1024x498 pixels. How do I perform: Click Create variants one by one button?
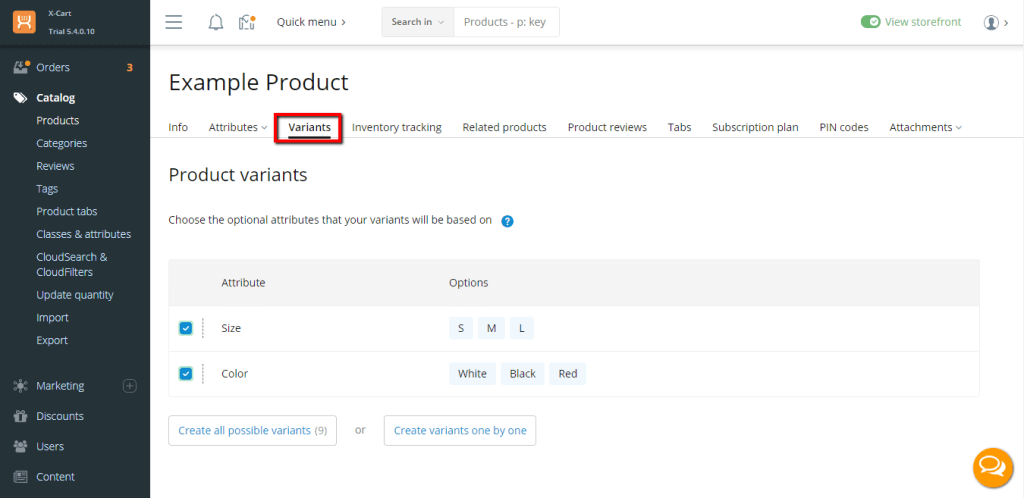[460, 431]
